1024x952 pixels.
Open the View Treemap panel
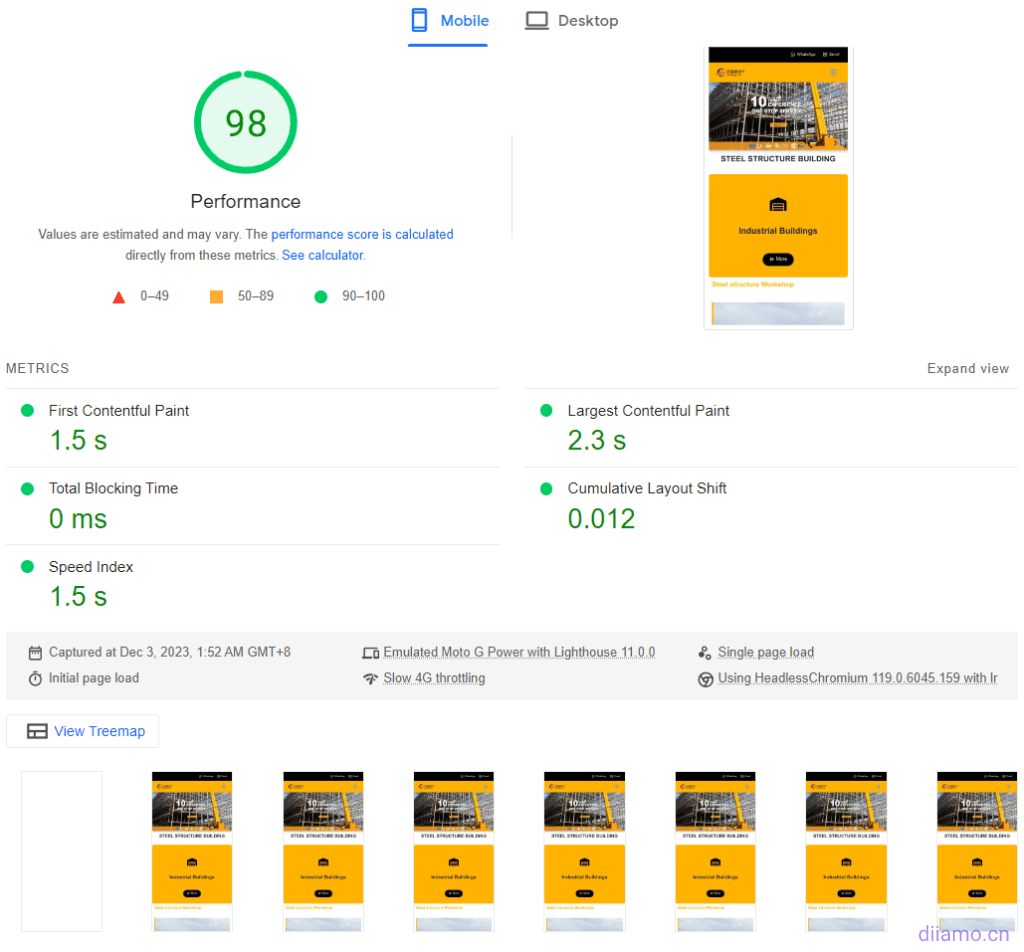82,731
